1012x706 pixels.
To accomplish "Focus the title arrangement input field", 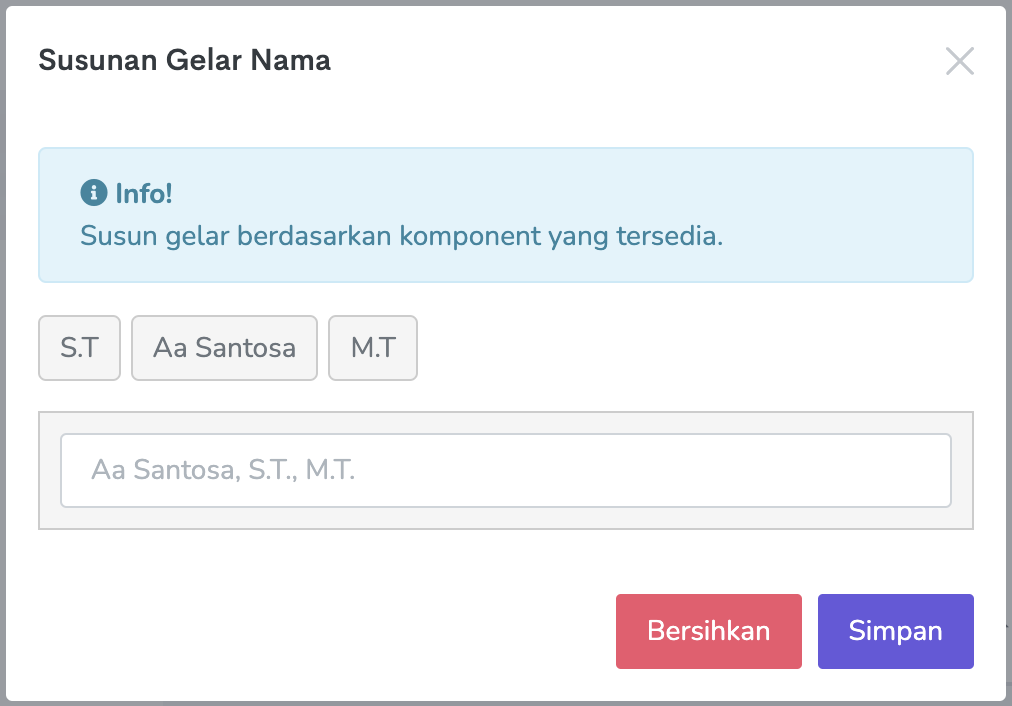I will click(505, 470).
